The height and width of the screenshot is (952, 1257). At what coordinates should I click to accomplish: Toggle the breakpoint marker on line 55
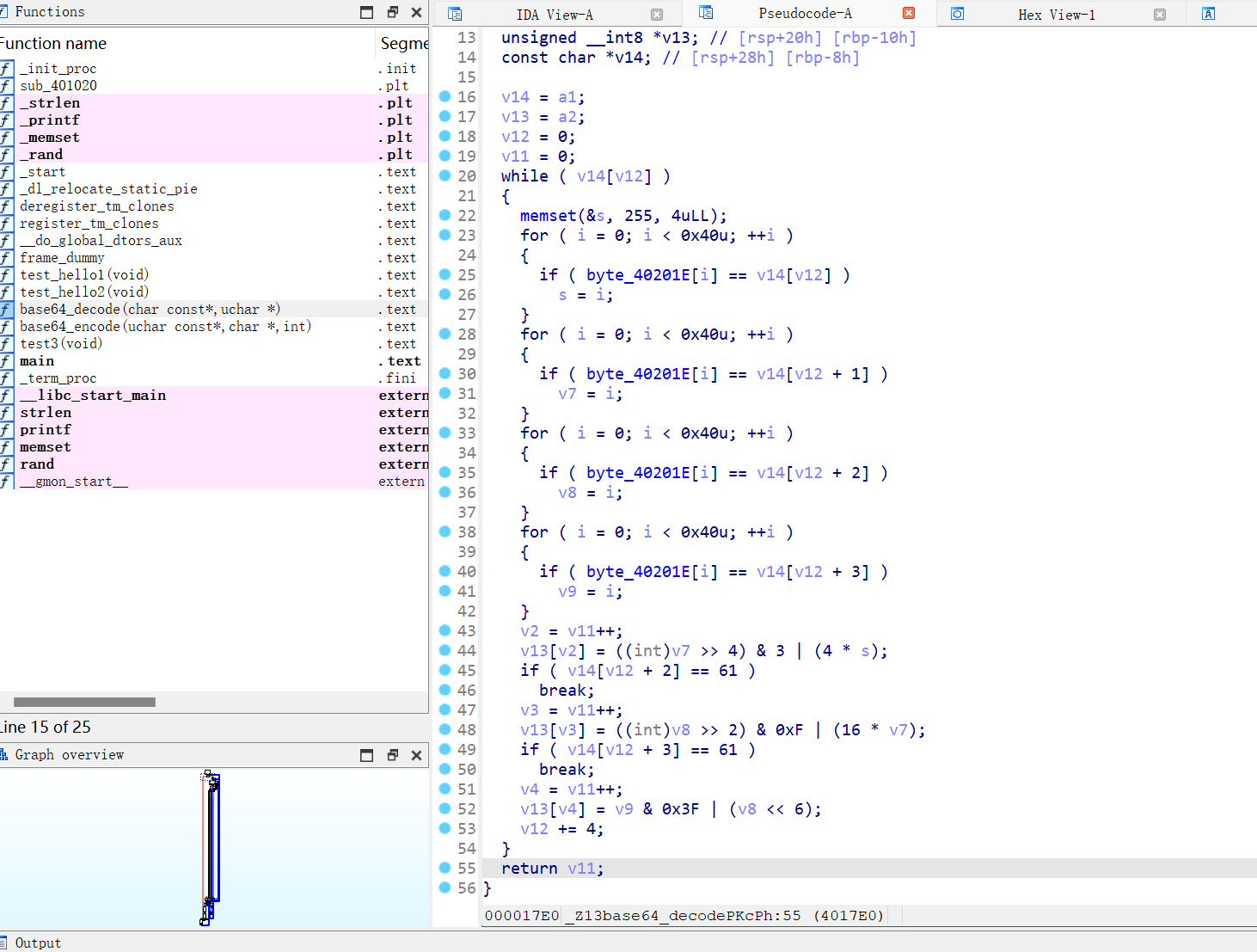[445, 868]
